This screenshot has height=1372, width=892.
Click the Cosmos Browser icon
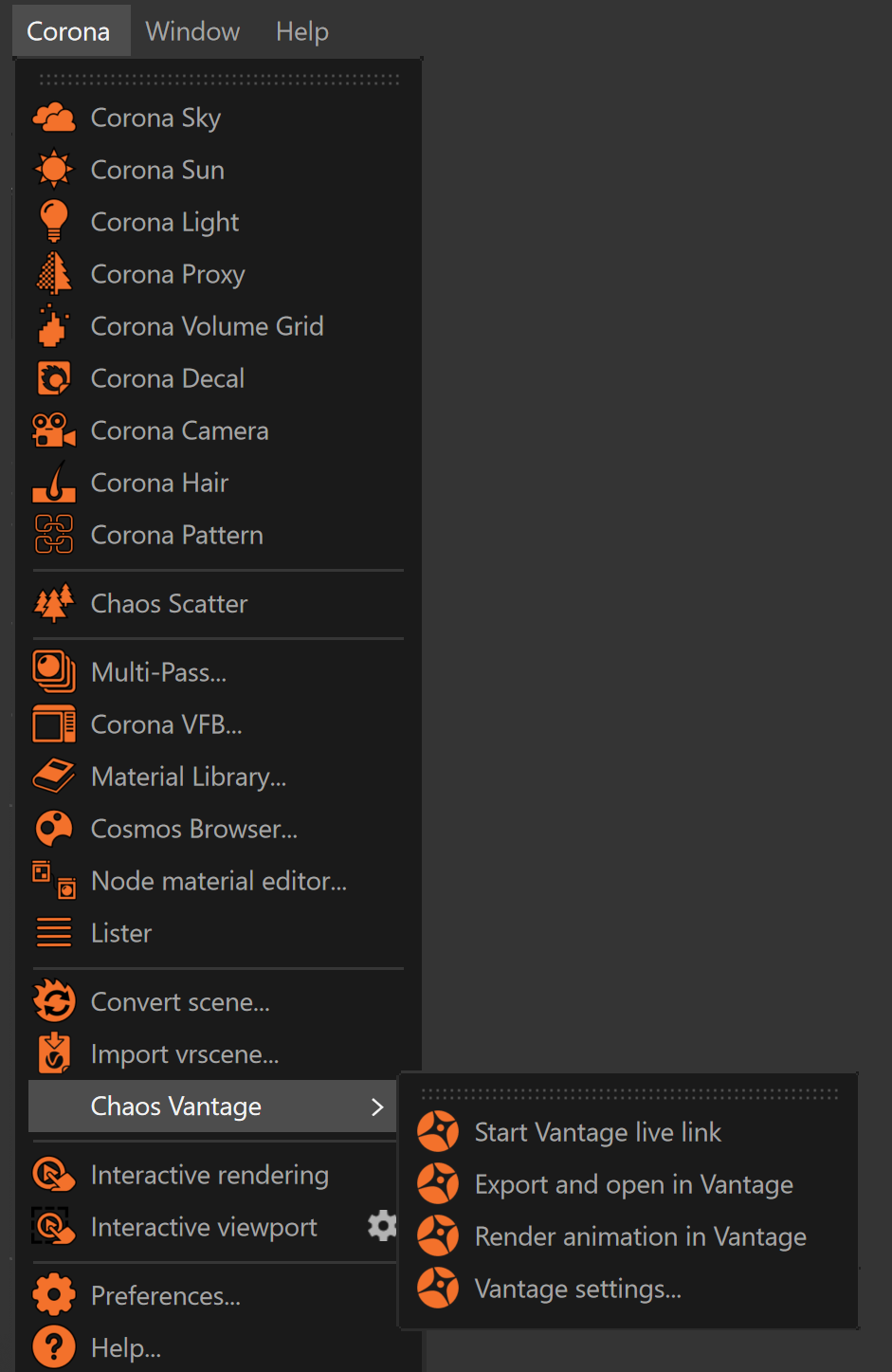(54, 829)
